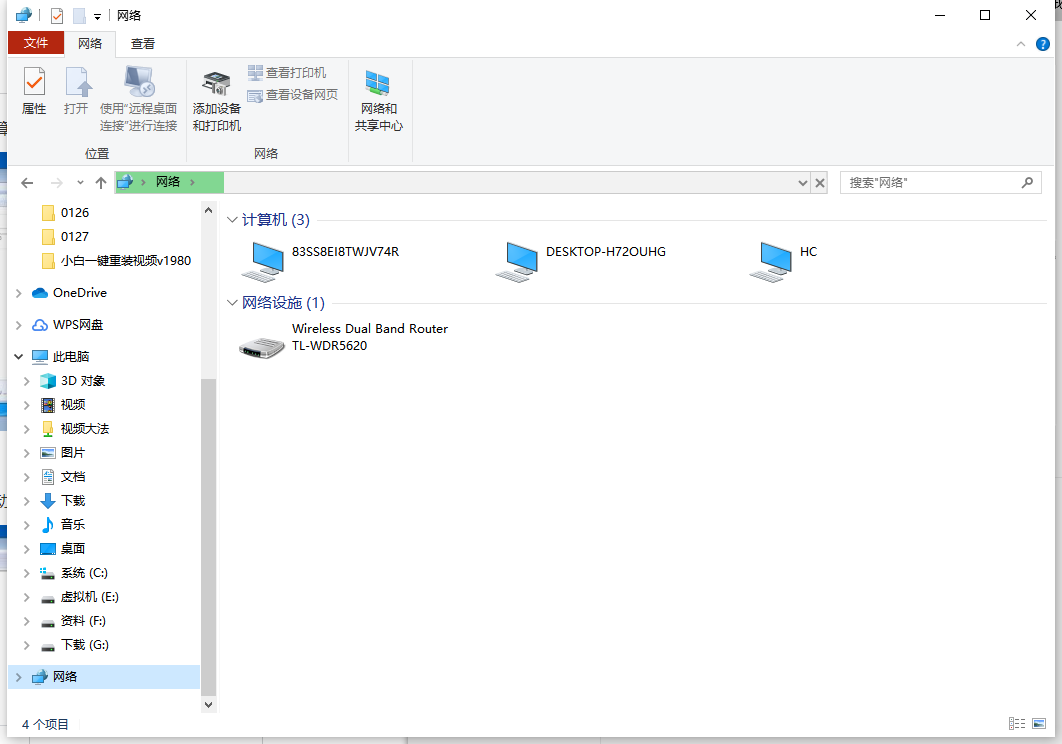Open recent locations dropdown arrow
The image size is (1062, 744).
point(81,183)
